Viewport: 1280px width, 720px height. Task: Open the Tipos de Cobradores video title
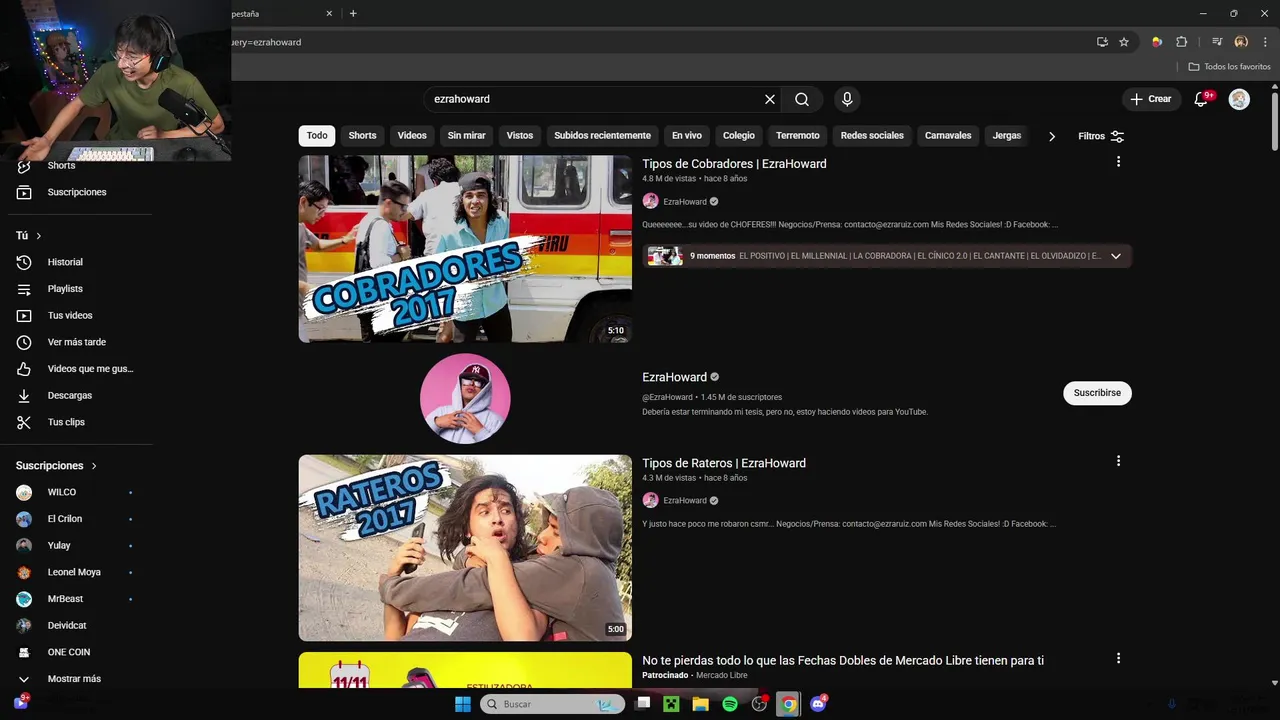734,164
